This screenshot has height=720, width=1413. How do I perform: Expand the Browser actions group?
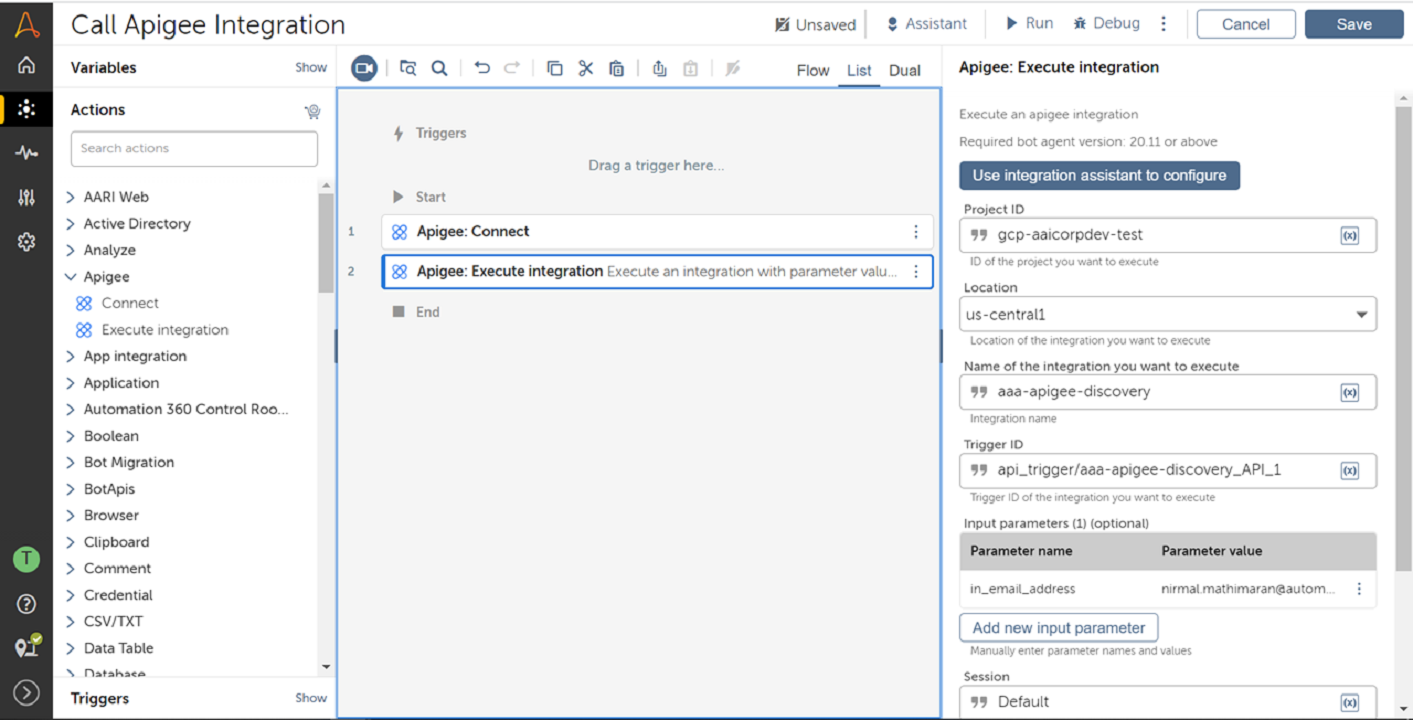coord(71,516)
